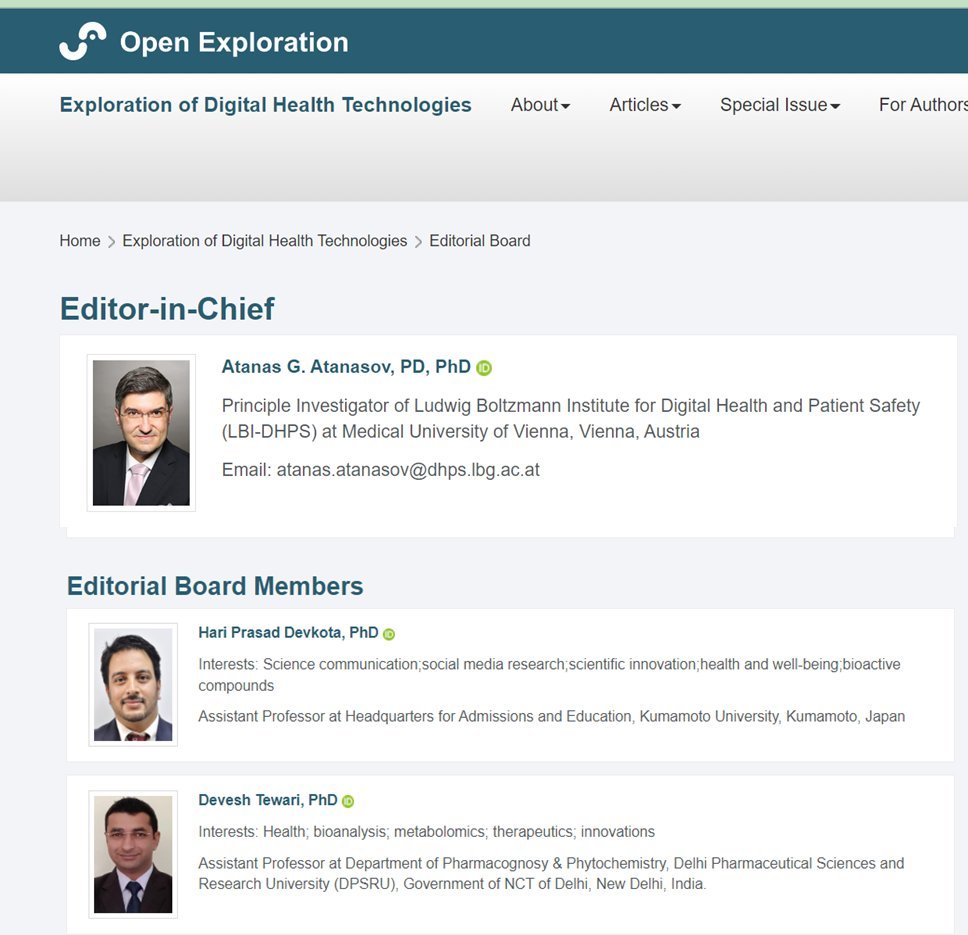968x935 pixels.
Task: Click the Editorial Board Members heading
Action: tap(215, 586)
